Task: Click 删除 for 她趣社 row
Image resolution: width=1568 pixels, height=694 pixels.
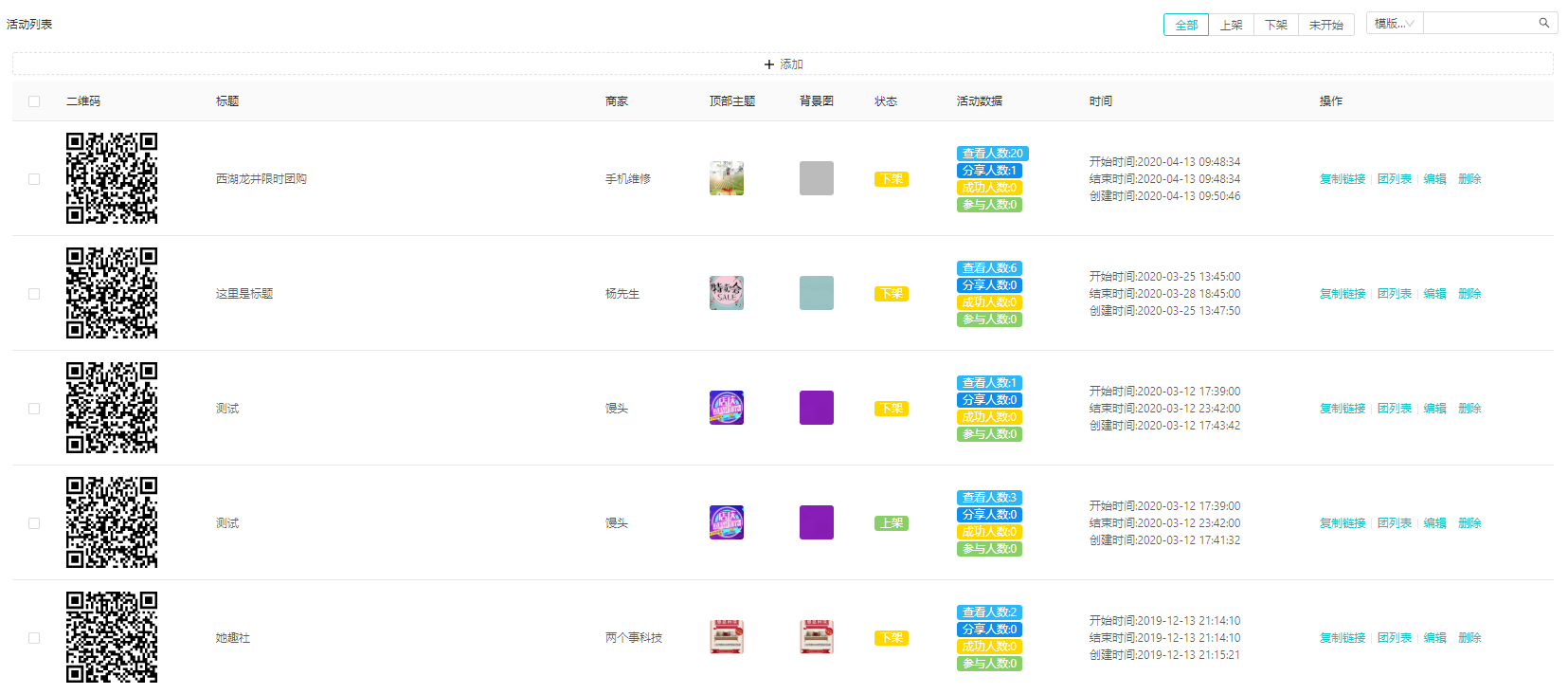Action: click(1469, 638)
